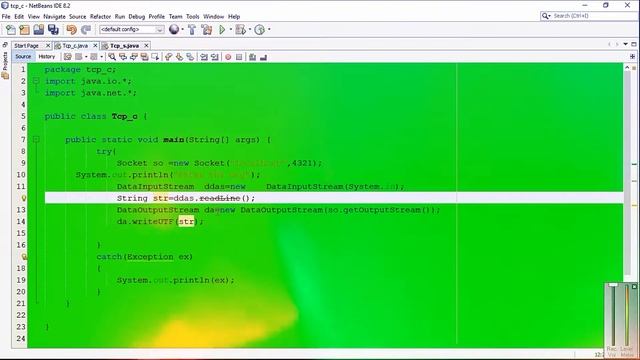Image resolution: width=640 pixels, height=360 pixels.
Task: Open the editor Forward history dropdown arrow
Action: coord(102,57)
